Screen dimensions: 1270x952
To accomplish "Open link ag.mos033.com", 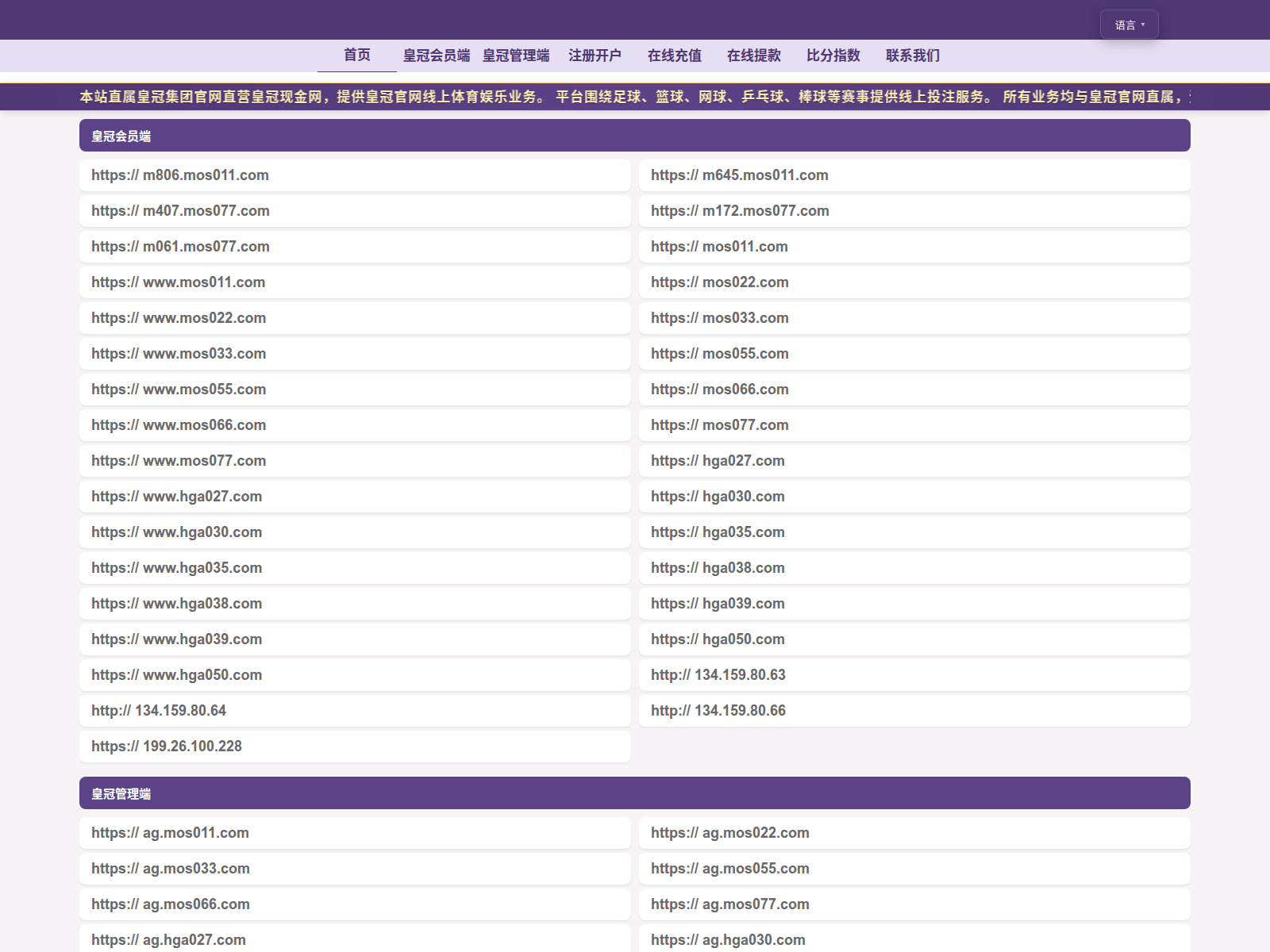I will click(x=355, y=869).
